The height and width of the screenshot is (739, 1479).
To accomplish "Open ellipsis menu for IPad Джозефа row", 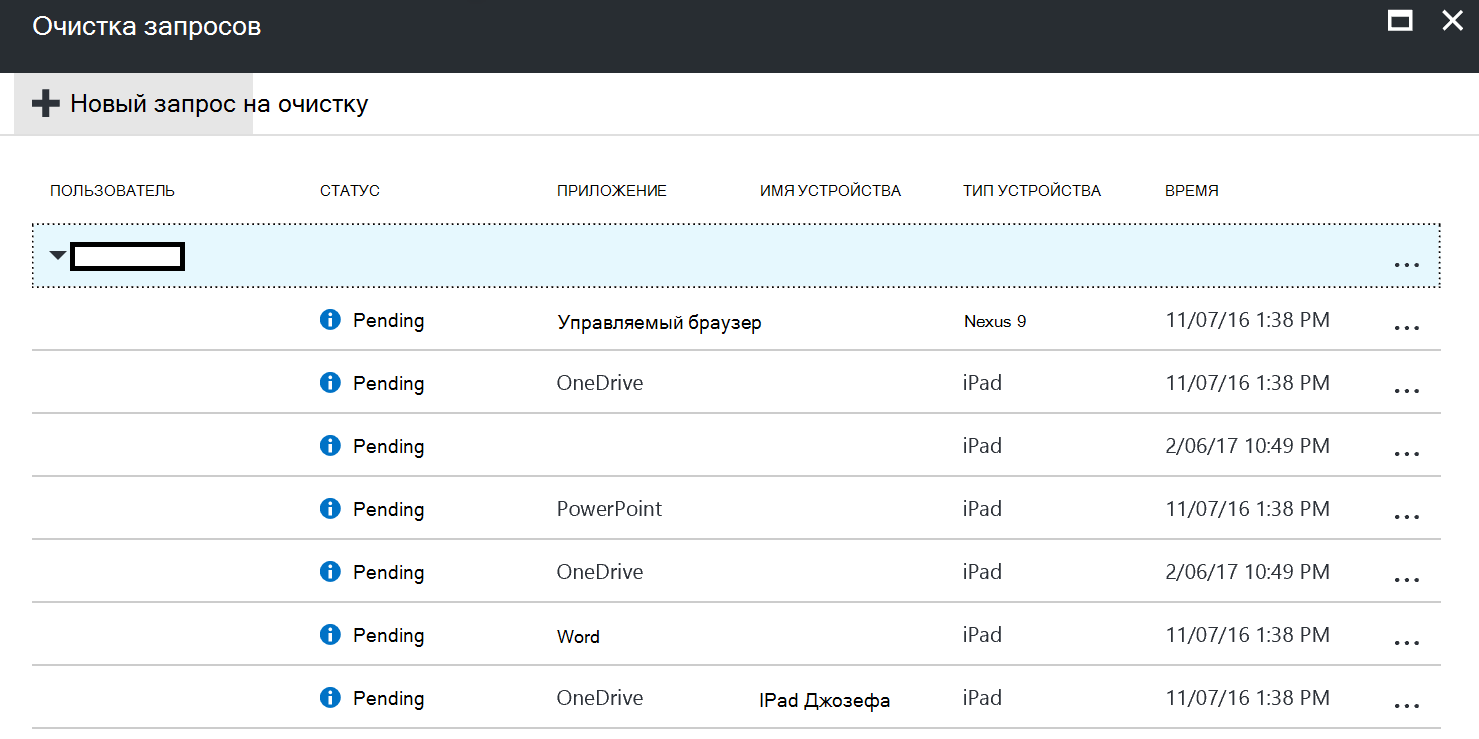I will (1406, 706).
